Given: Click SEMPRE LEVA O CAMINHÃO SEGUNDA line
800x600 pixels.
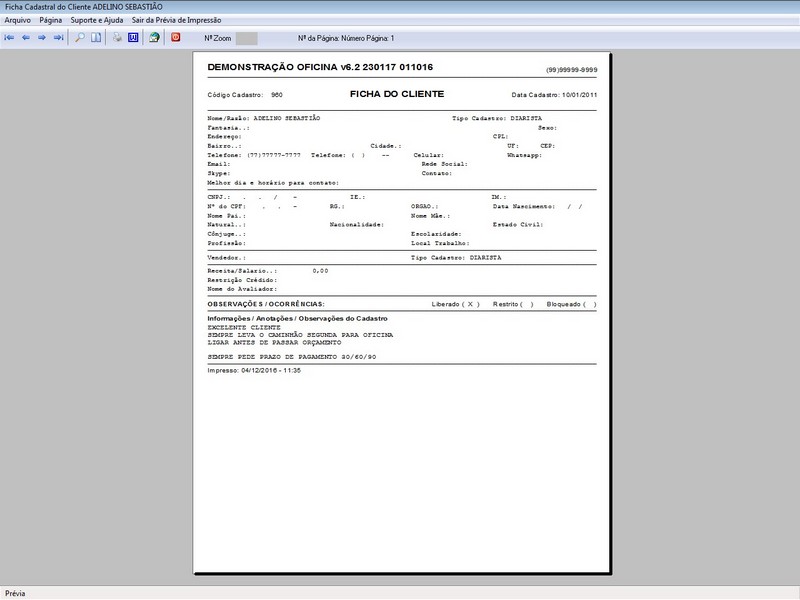Looking at the screenshot, I should (x=300, y=335).
